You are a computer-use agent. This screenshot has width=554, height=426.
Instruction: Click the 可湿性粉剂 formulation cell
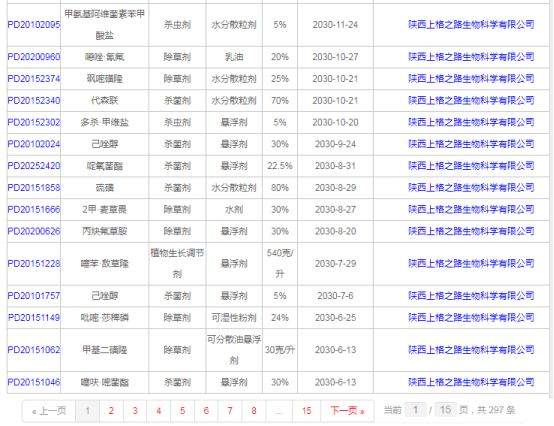(234, 318)
